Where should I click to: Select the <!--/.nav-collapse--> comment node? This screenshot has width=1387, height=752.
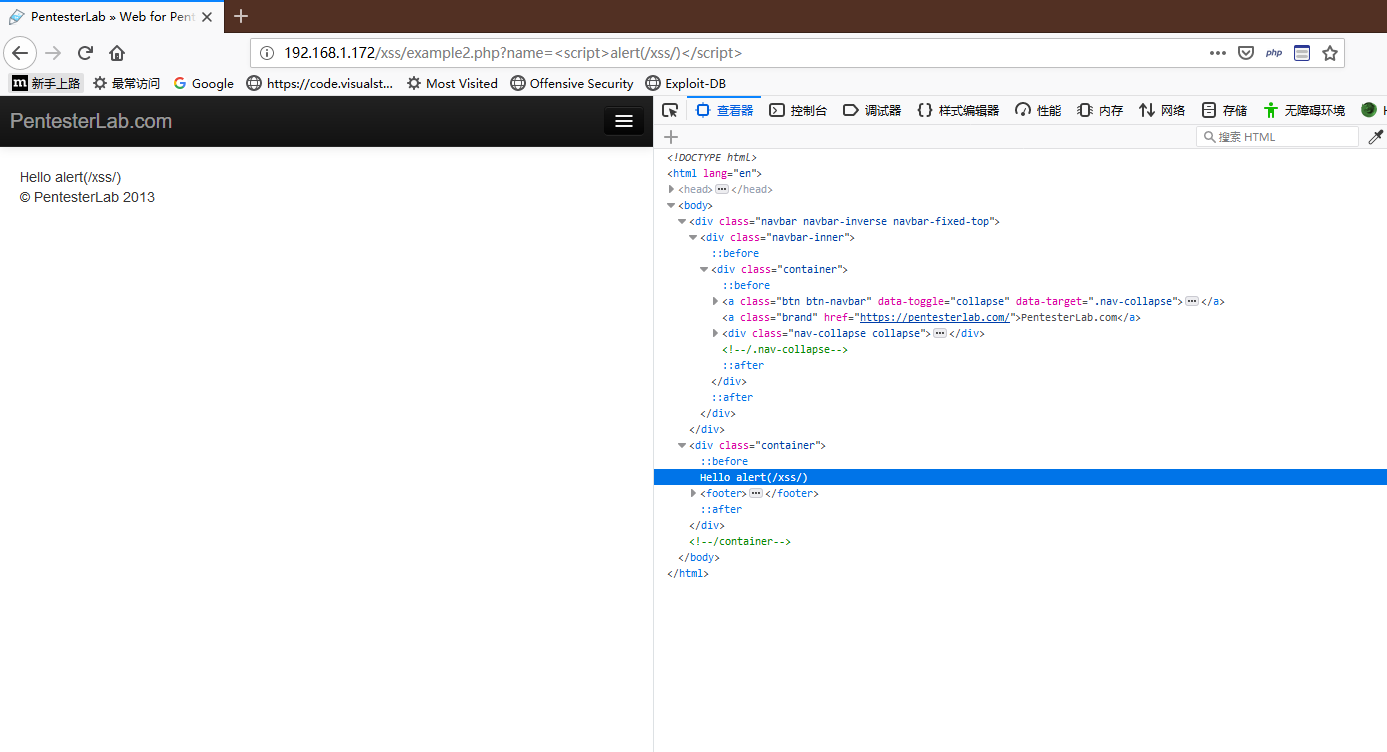pyautogui.click(x=785, y=349)
